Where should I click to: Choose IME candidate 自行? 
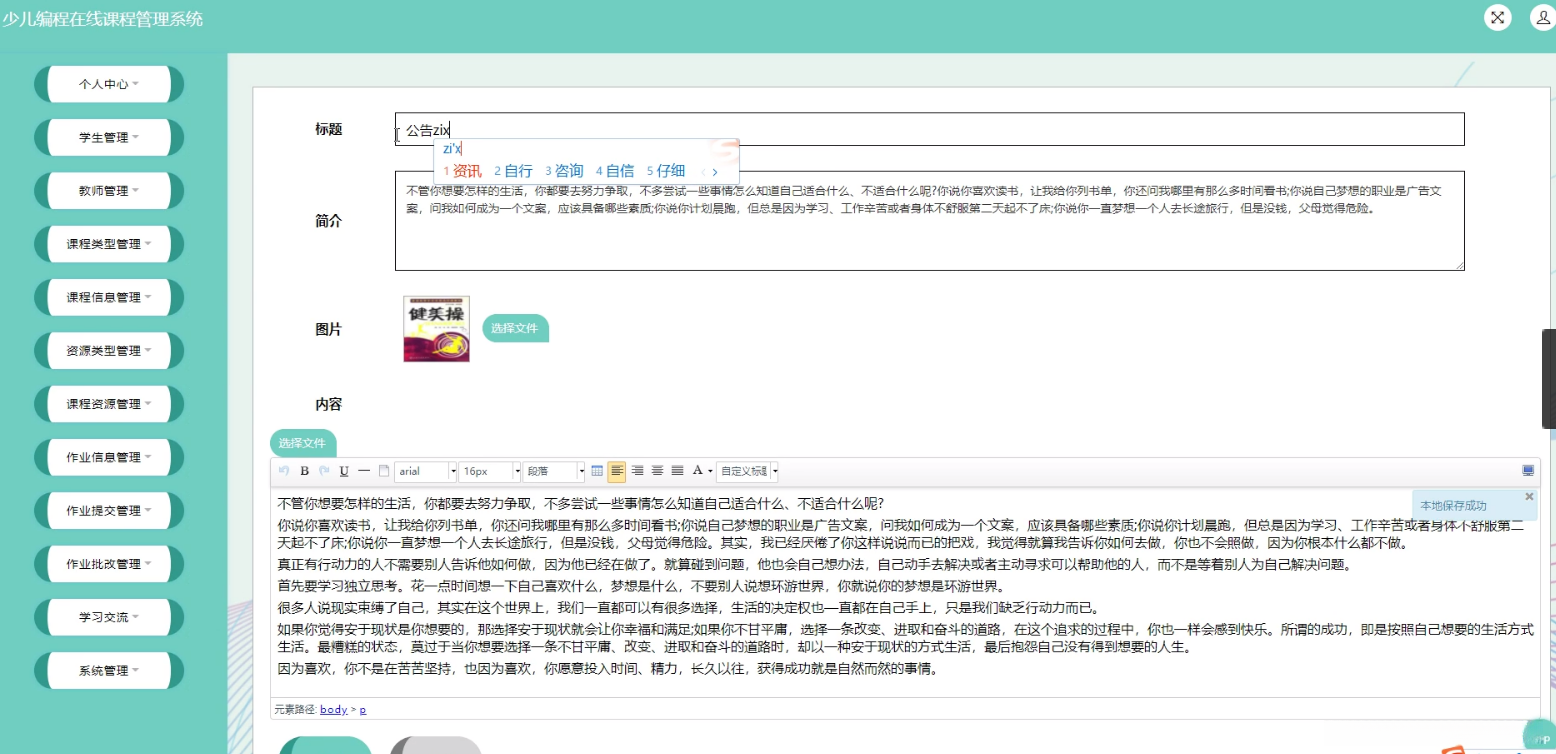513,171
